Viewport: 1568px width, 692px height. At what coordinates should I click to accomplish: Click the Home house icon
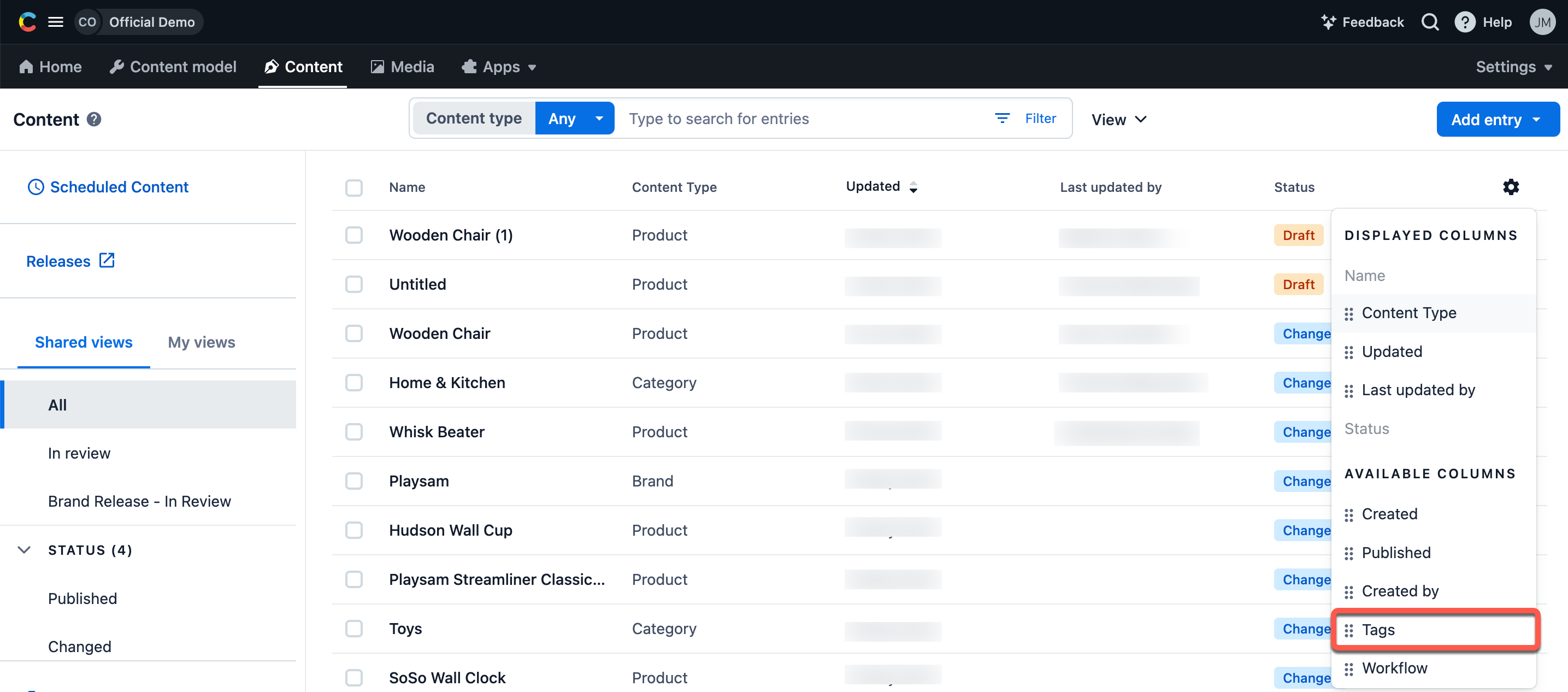26,66
